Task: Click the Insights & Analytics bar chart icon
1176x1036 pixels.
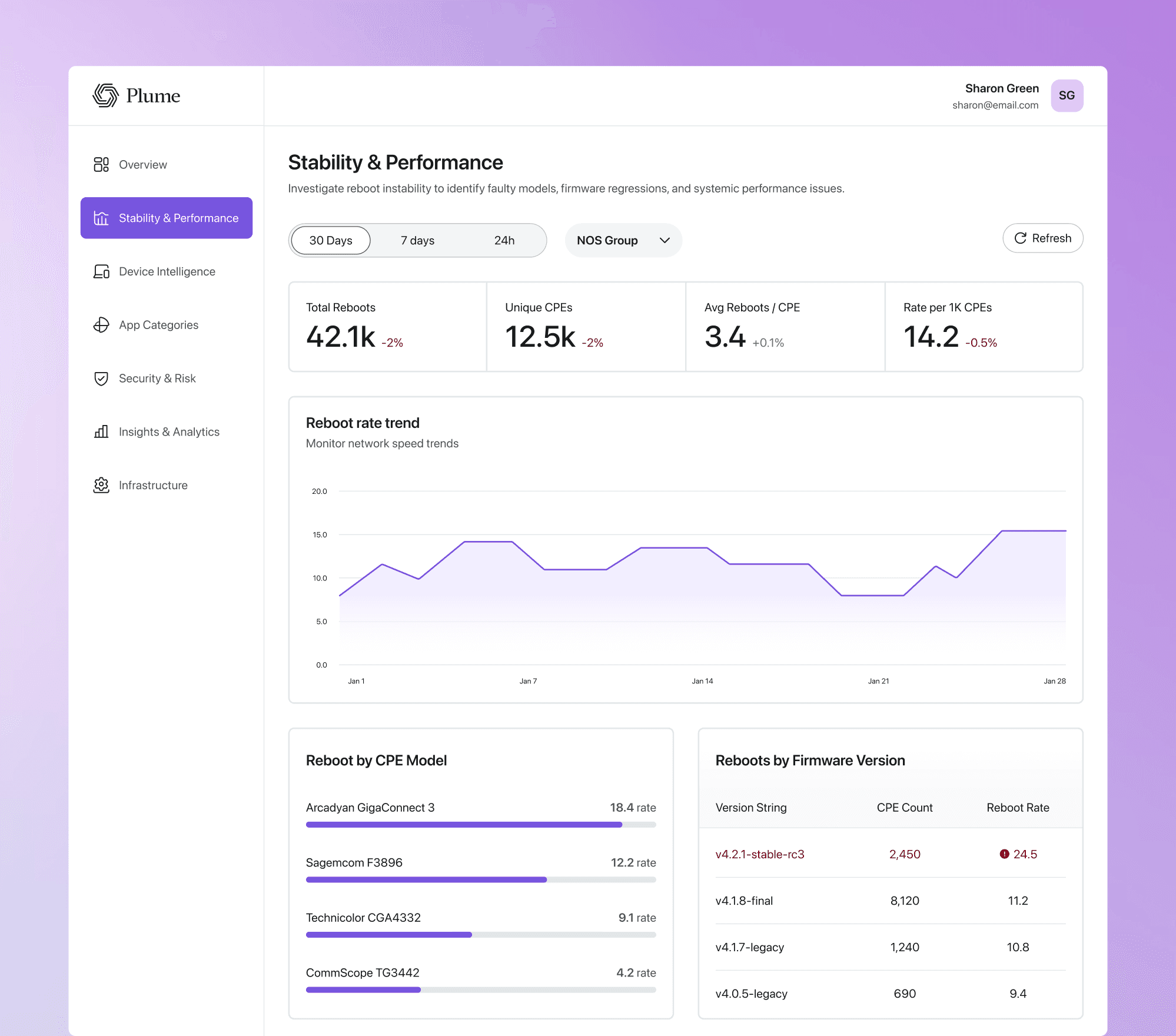Action: (101, 431)
